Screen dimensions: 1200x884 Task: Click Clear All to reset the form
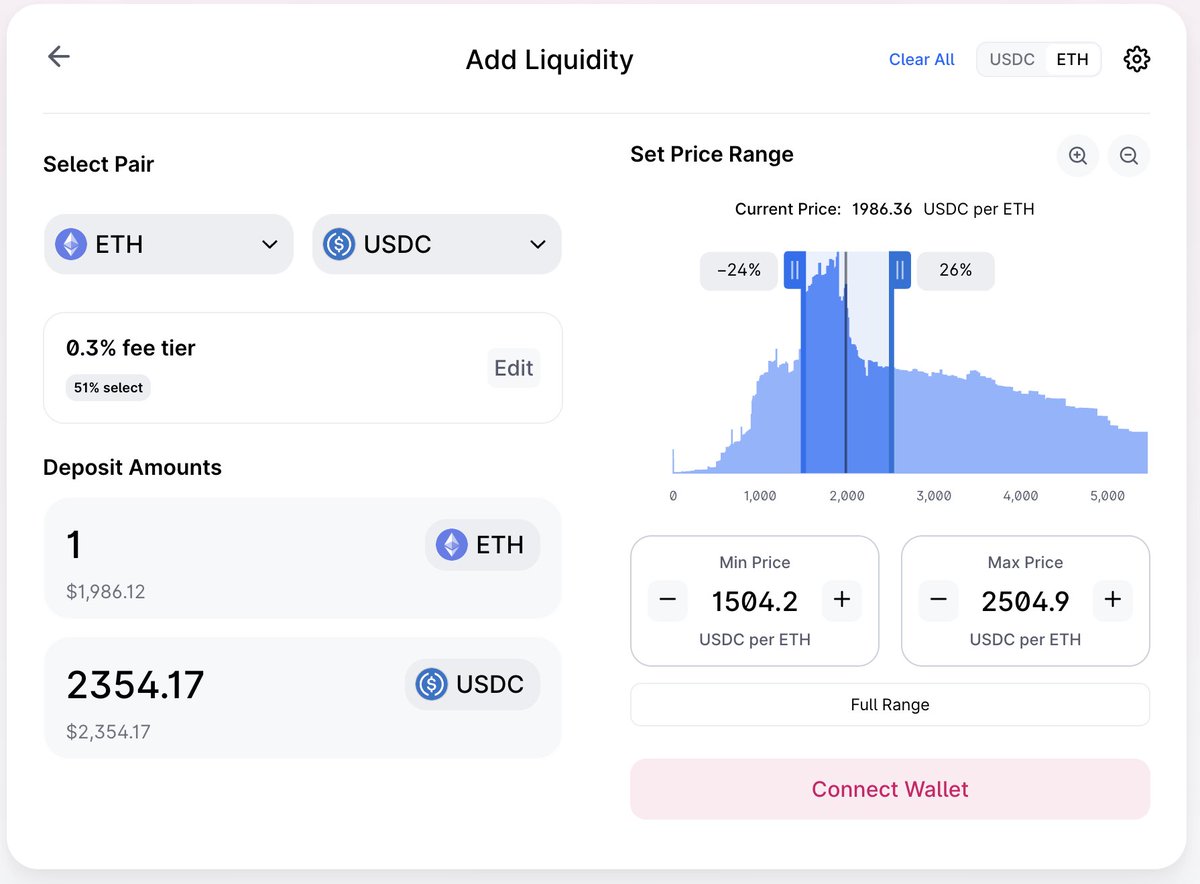(921, 59)
